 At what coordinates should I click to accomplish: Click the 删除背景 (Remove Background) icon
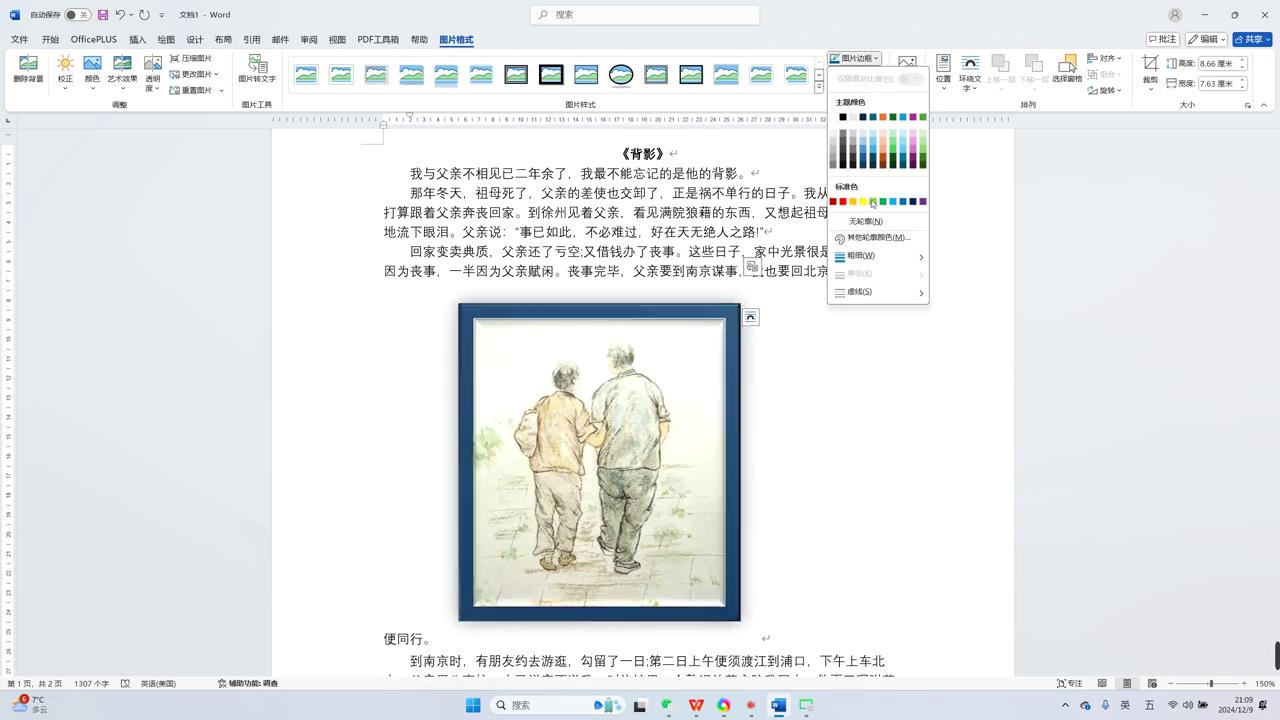(28, 68)
